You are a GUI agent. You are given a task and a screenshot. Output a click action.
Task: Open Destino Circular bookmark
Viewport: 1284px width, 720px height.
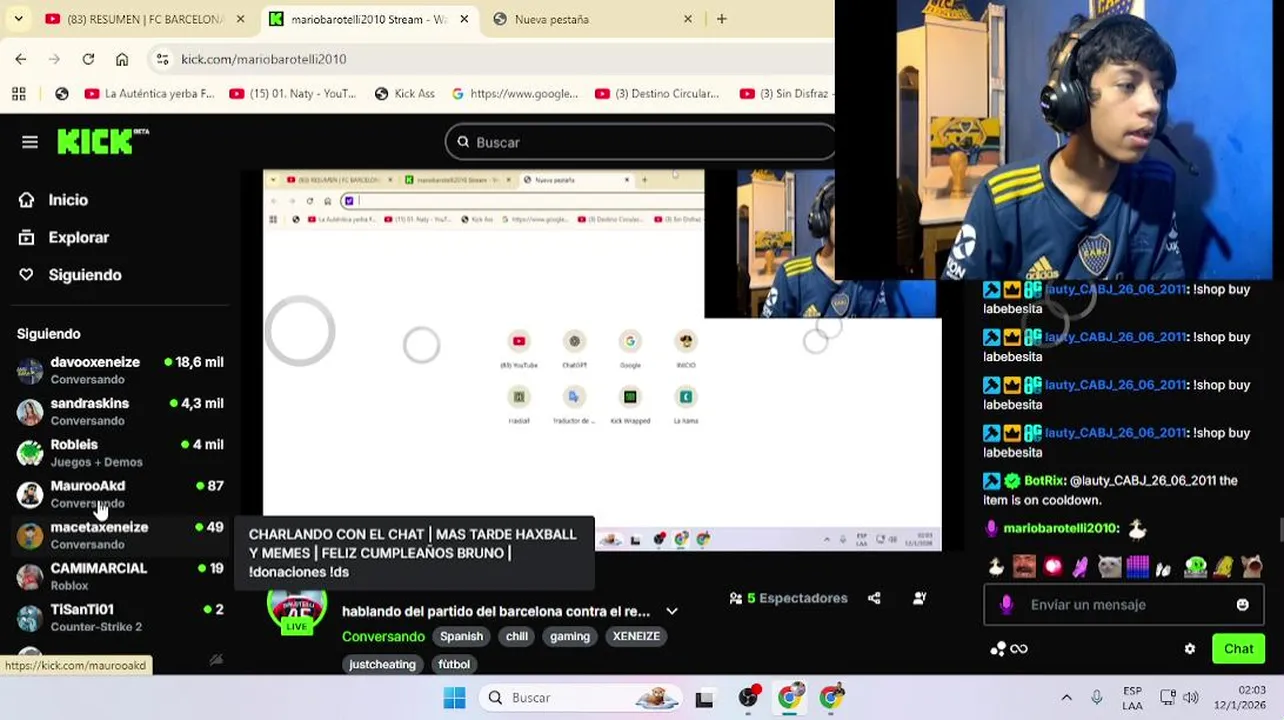[x=657, y=94]
